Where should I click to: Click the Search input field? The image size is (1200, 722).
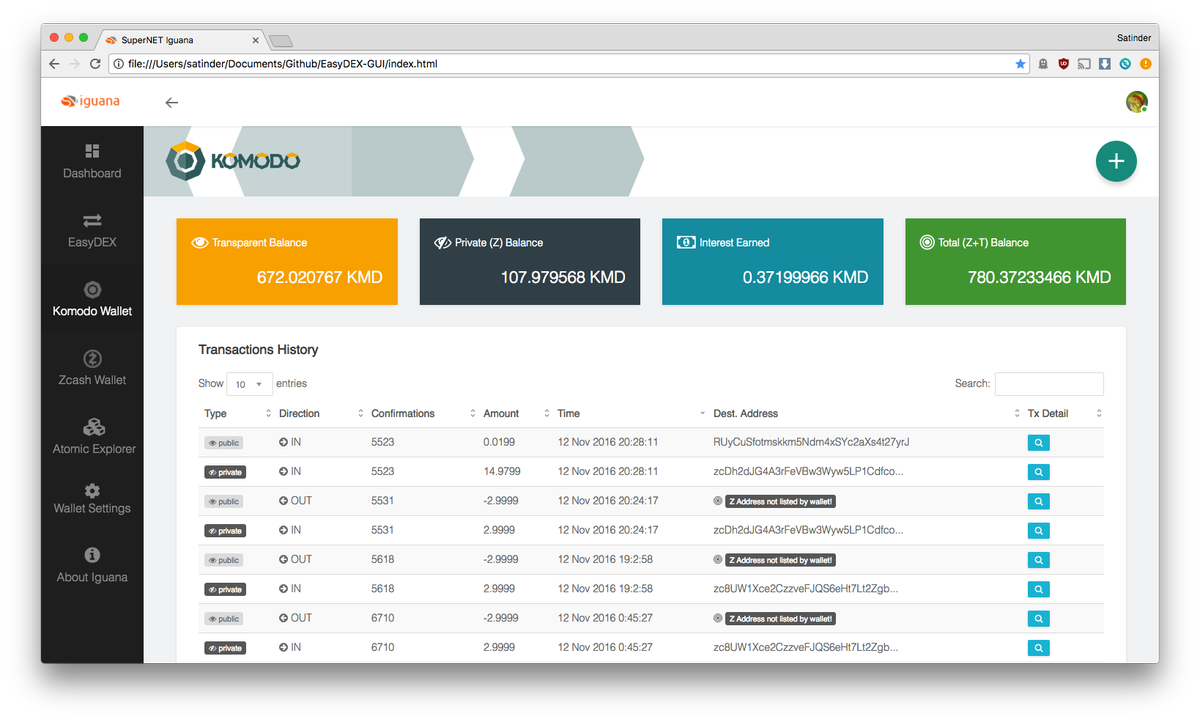coord(1049,384)
